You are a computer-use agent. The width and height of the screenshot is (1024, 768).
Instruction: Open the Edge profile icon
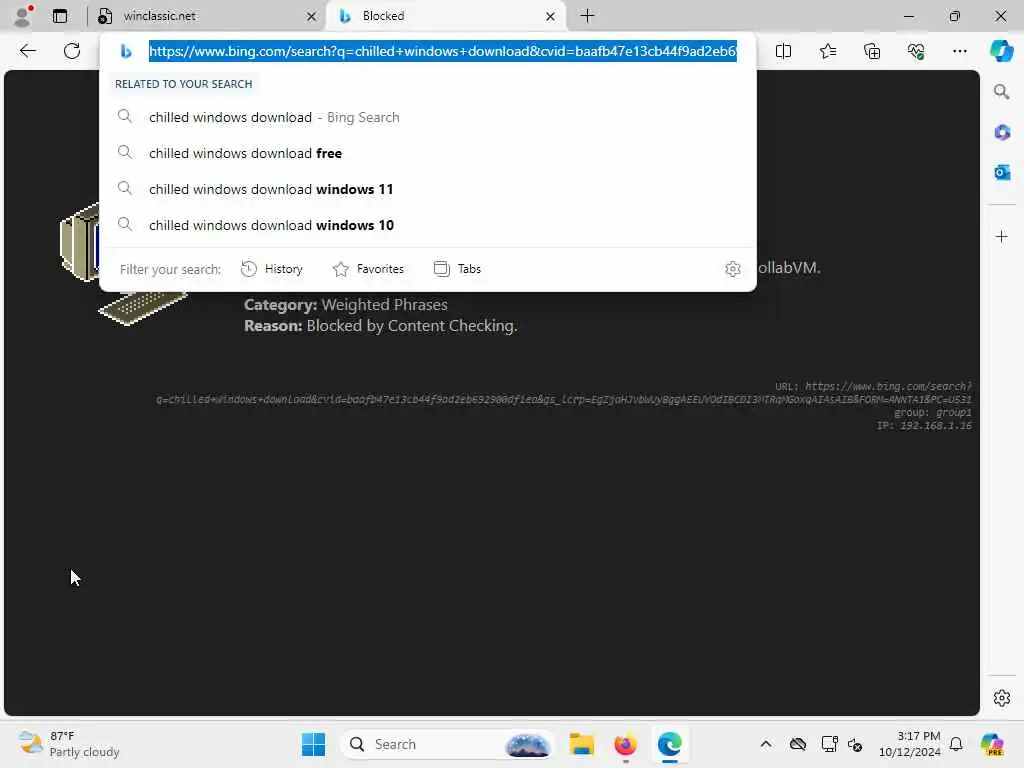23,16
